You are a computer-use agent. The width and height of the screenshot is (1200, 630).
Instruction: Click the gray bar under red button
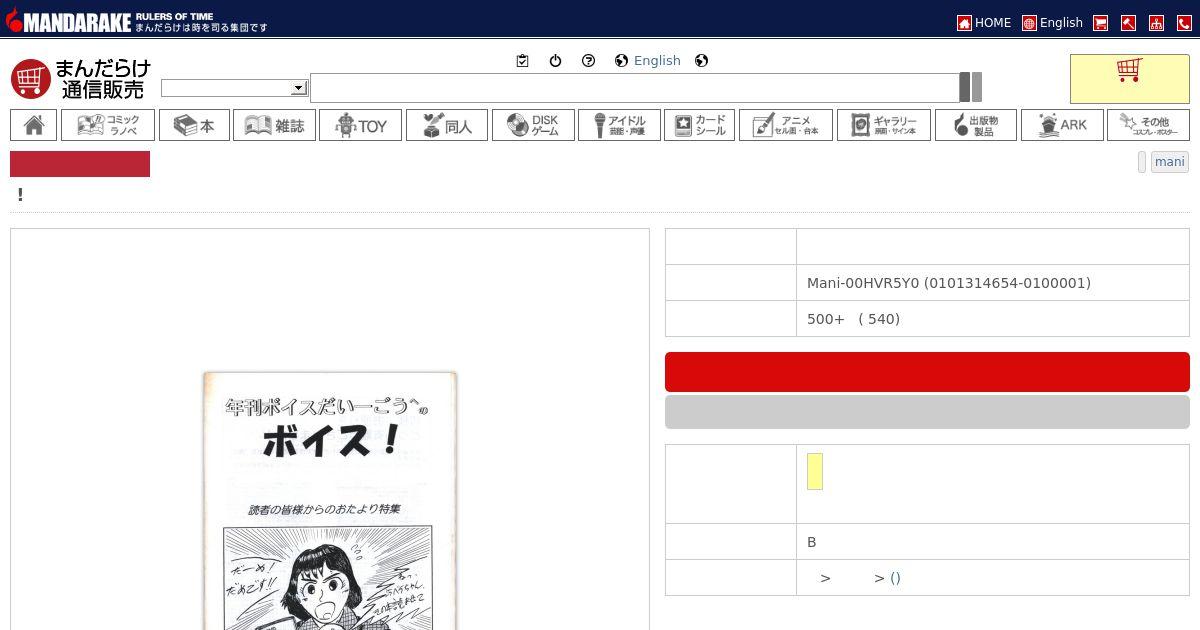tap(927, 412)
